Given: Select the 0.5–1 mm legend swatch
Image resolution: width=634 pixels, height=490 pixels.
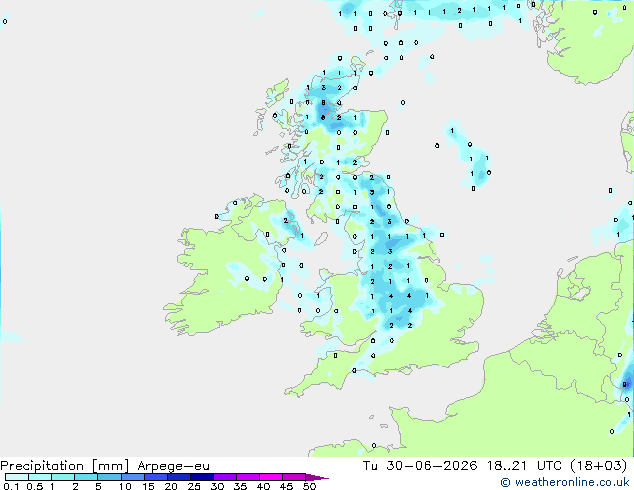Looking at the screenshot, I should pyautogui.click(x=40, y=477).
